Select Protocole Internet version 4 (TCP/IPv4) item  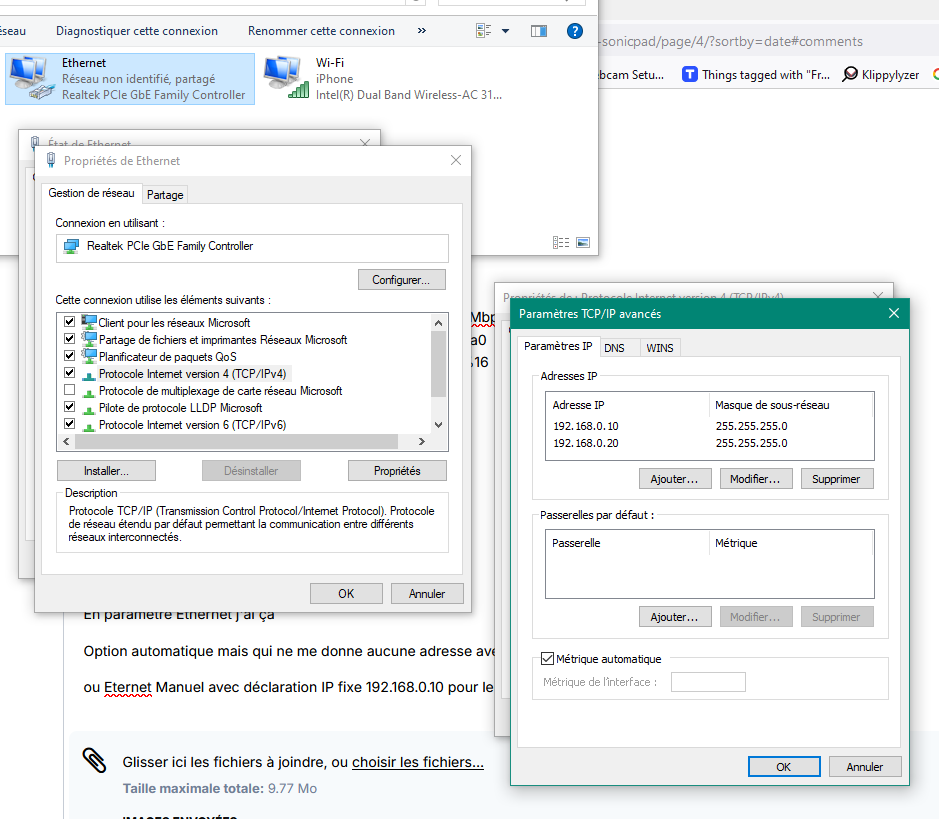192,374
